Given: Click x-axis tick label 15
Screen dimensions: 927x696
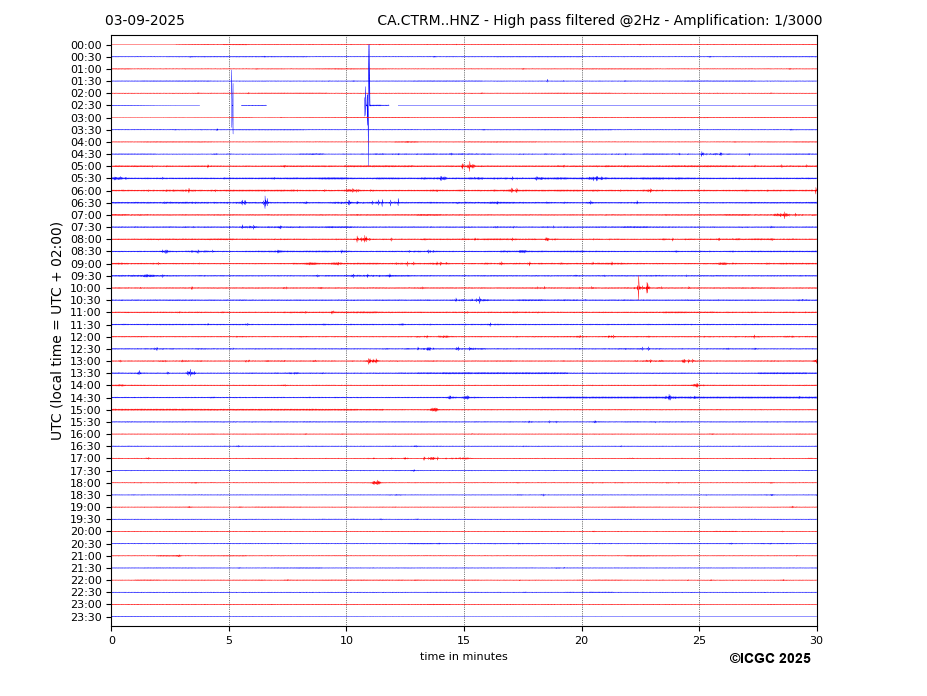Looking at the screenshot, I should point(464,640).
